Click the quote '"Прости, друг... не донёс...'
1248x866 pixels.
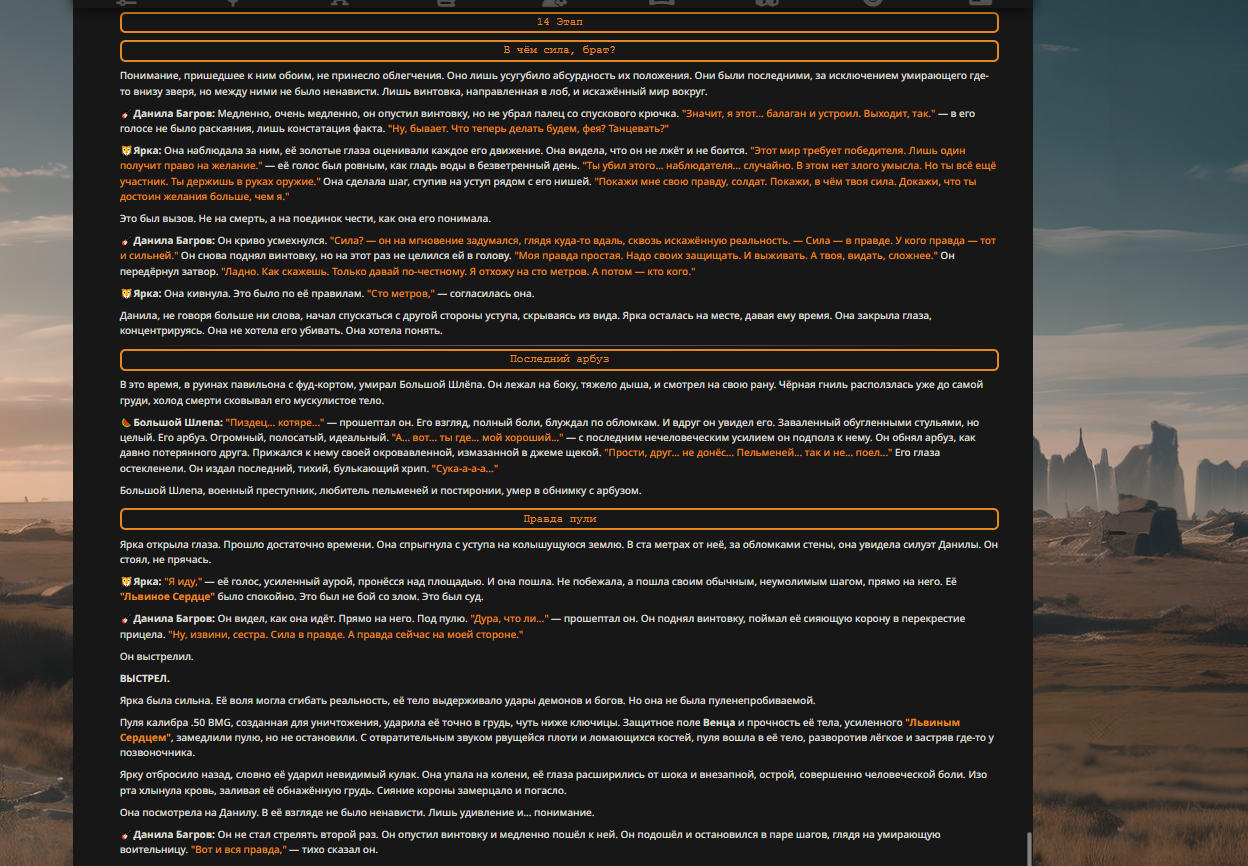(747, 453)
